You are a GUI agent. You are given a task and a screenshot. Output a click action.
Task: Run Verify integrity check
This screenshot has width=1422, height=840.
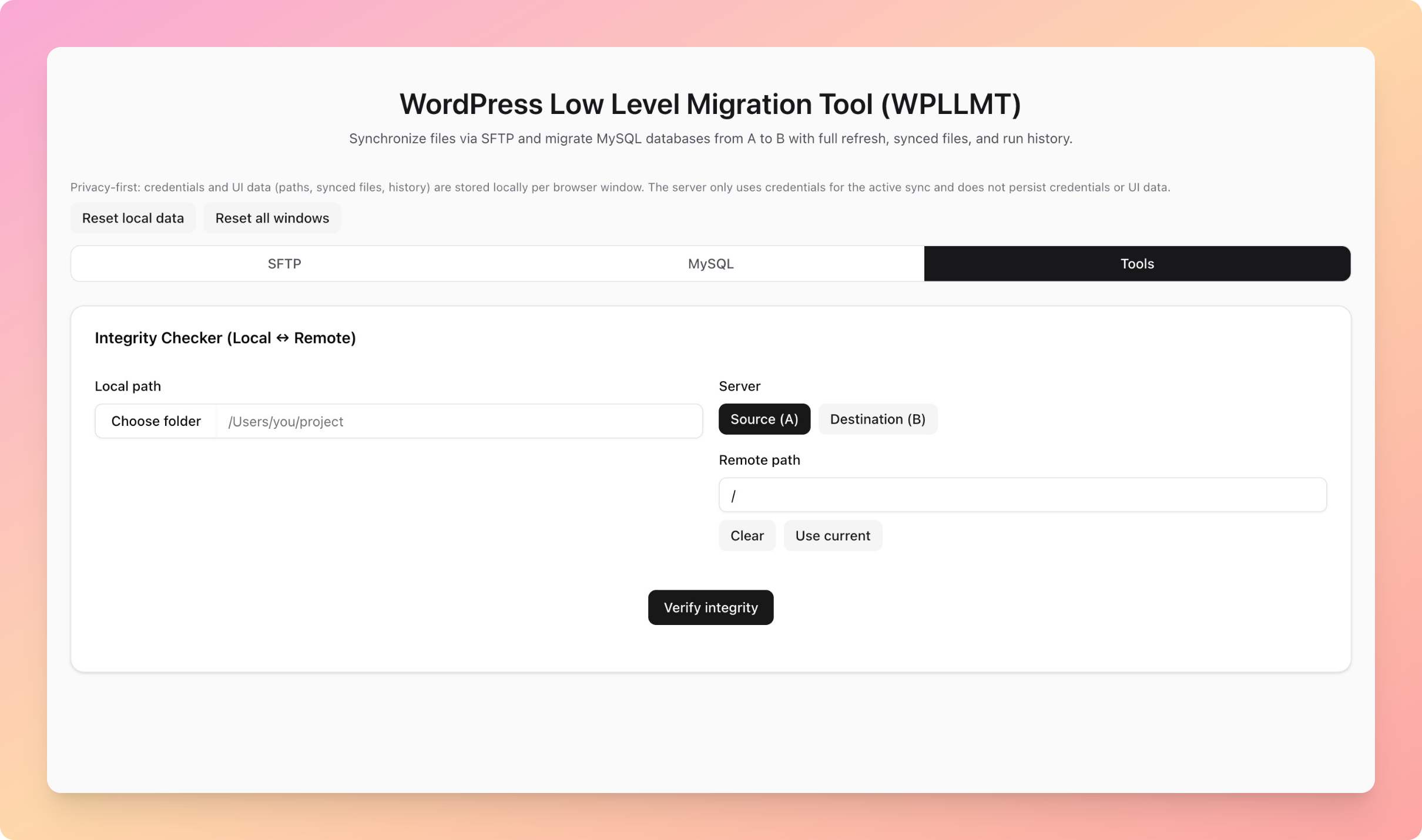coord(710,607)
